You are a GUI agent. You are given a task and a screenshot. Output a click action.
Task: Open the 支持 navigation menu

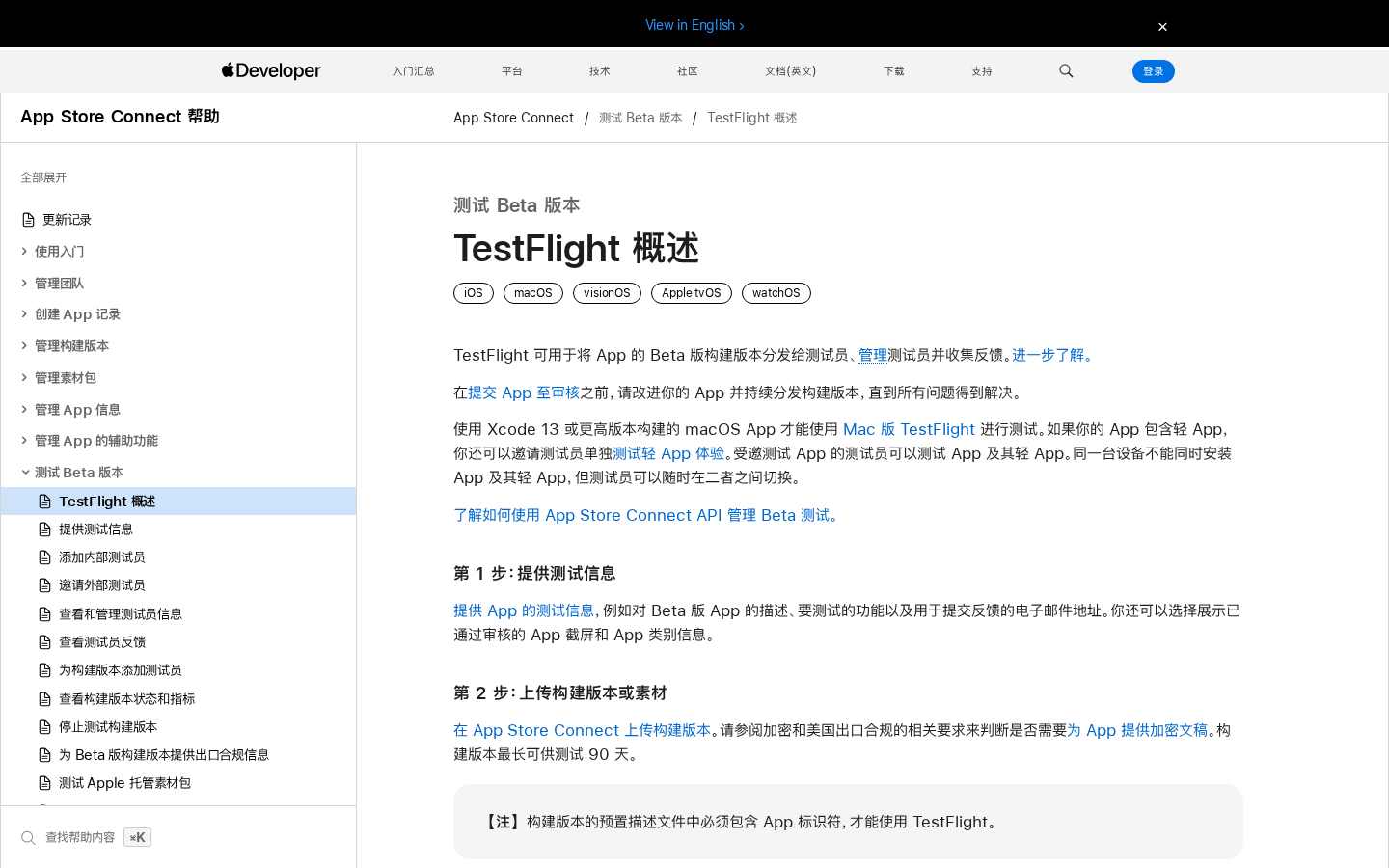[x=982, y=71]
